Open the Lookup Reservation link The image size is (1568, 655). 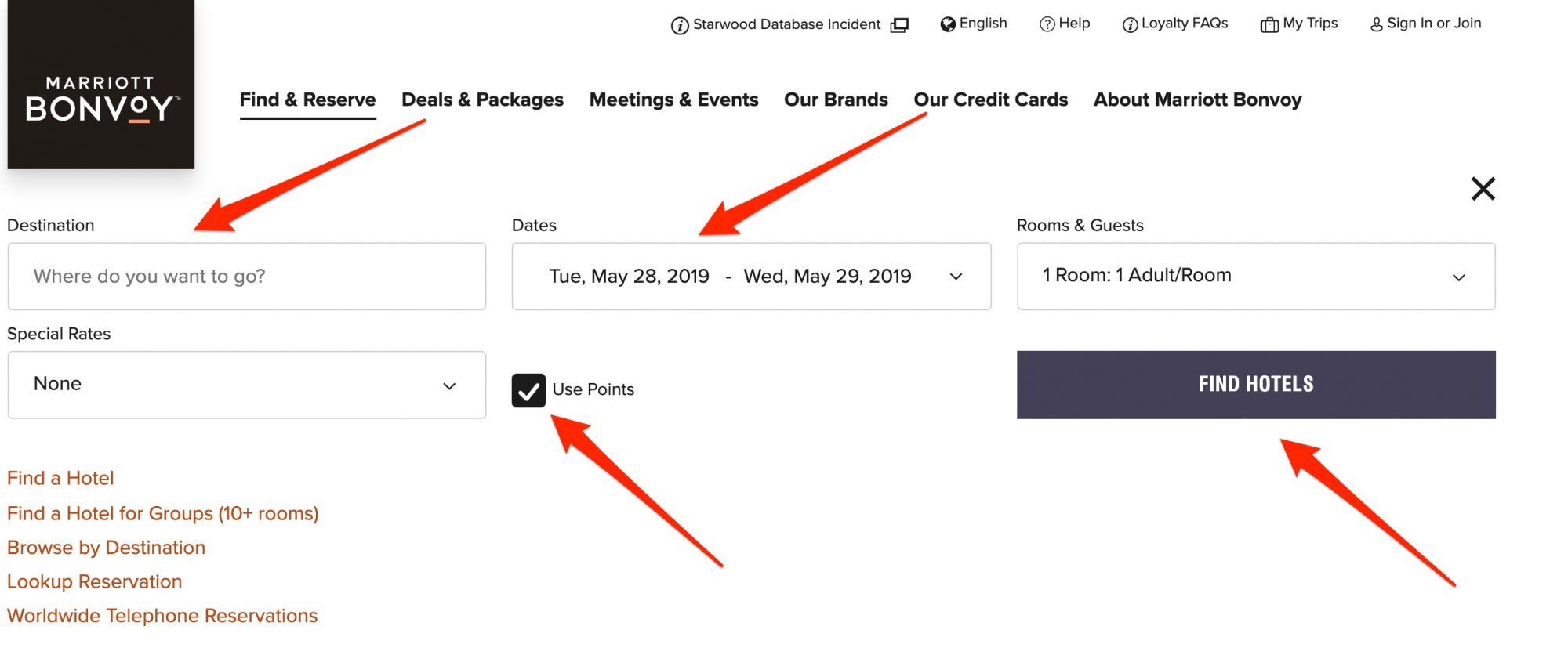click(x=95, y=581)
